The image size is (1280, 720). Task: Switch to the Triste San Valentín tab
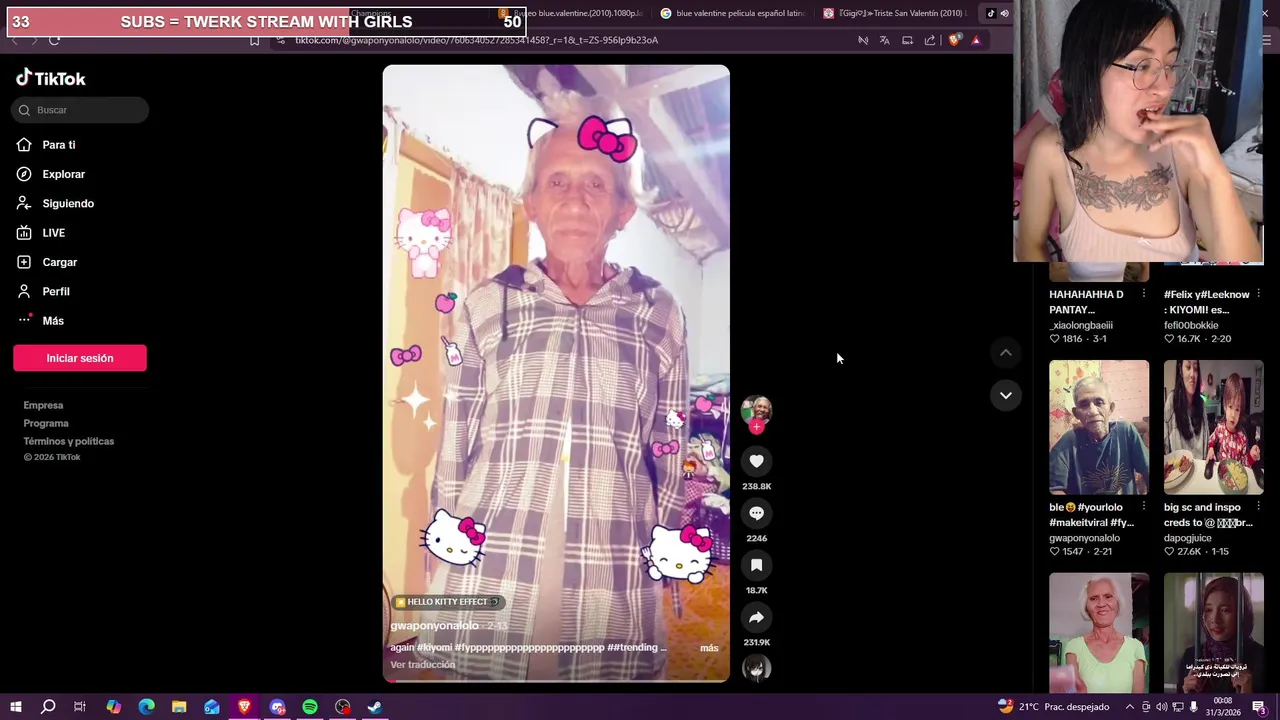tap(896, 13)
